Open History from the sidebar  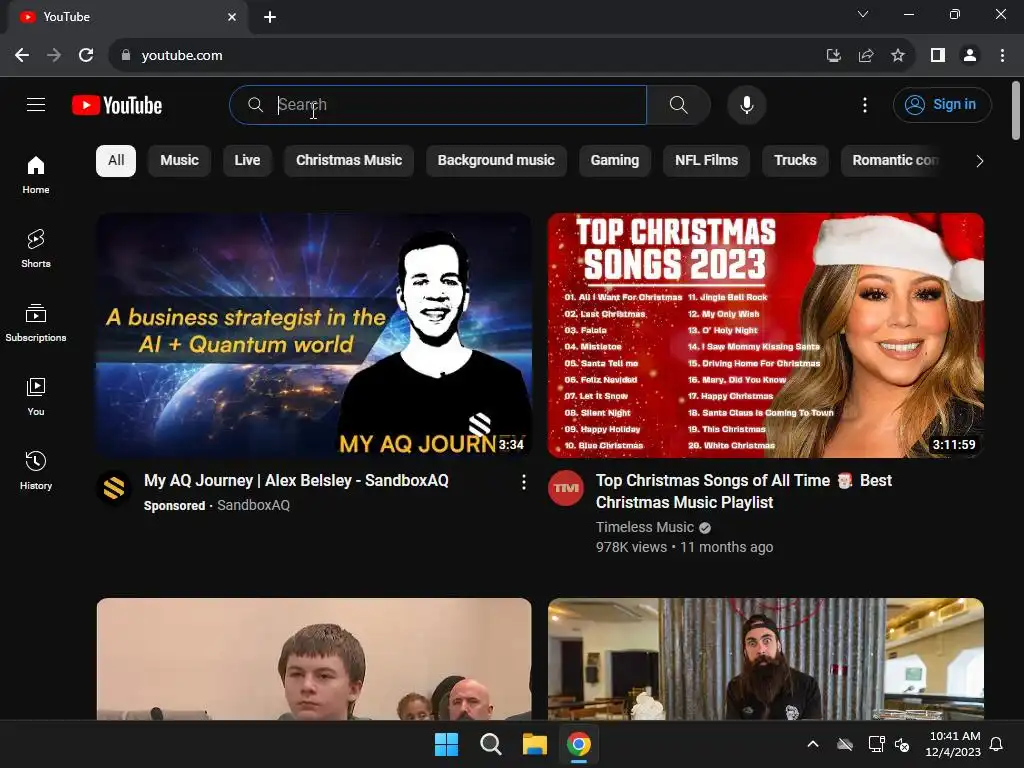click(36, 470)
